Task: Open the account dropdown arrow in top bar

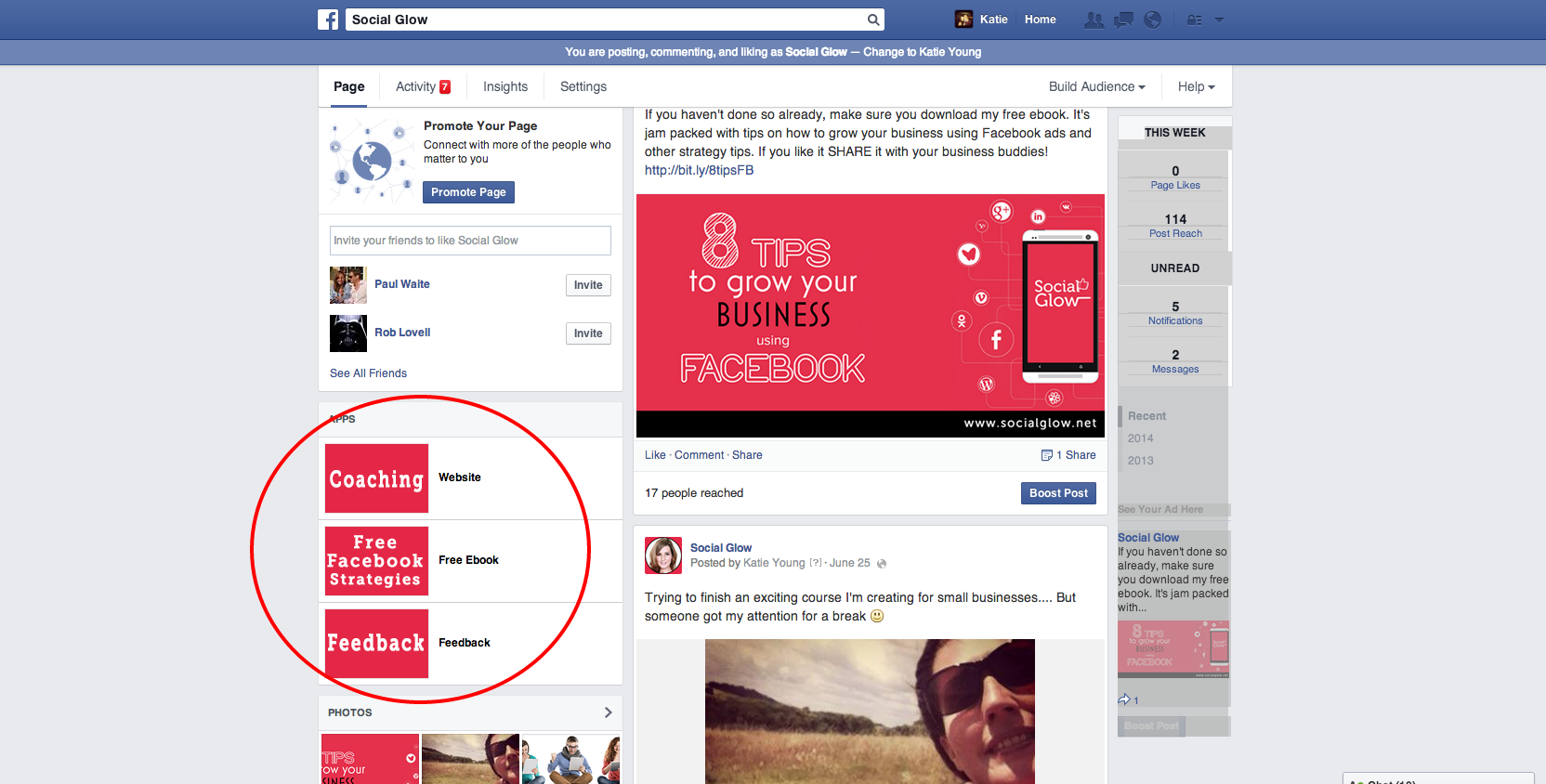Action: (x=1219, y=20)
